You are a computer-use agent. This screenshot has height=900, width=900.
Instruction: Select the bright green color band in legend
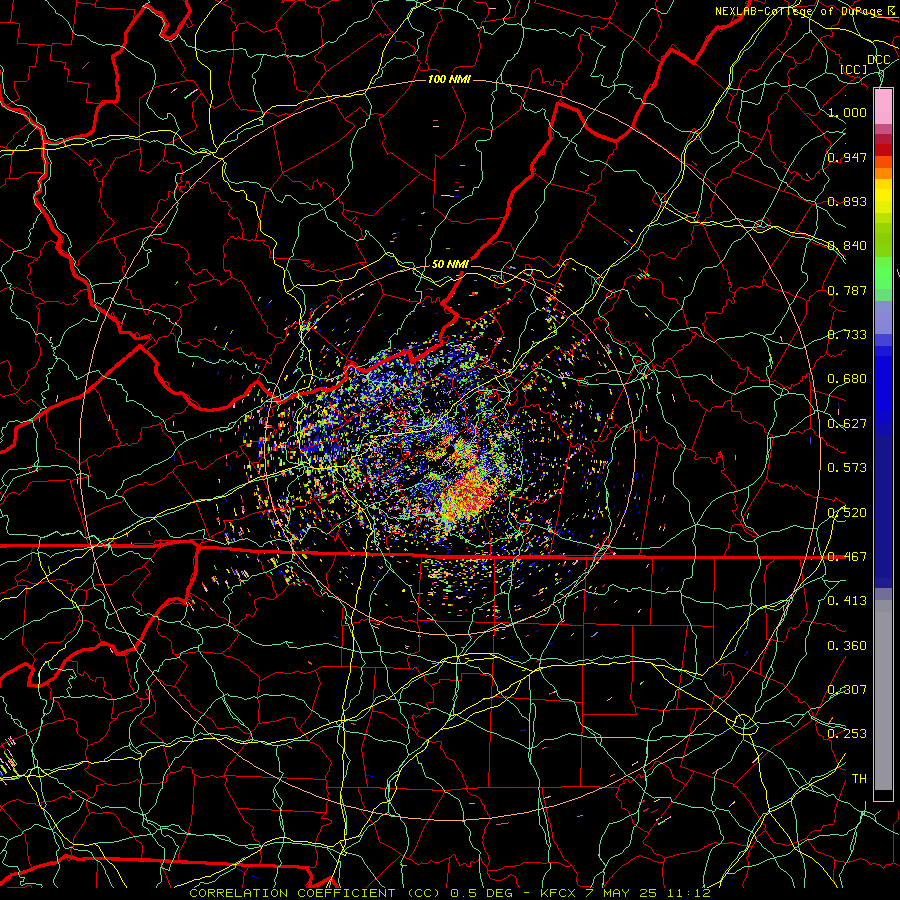pos(883,273)
